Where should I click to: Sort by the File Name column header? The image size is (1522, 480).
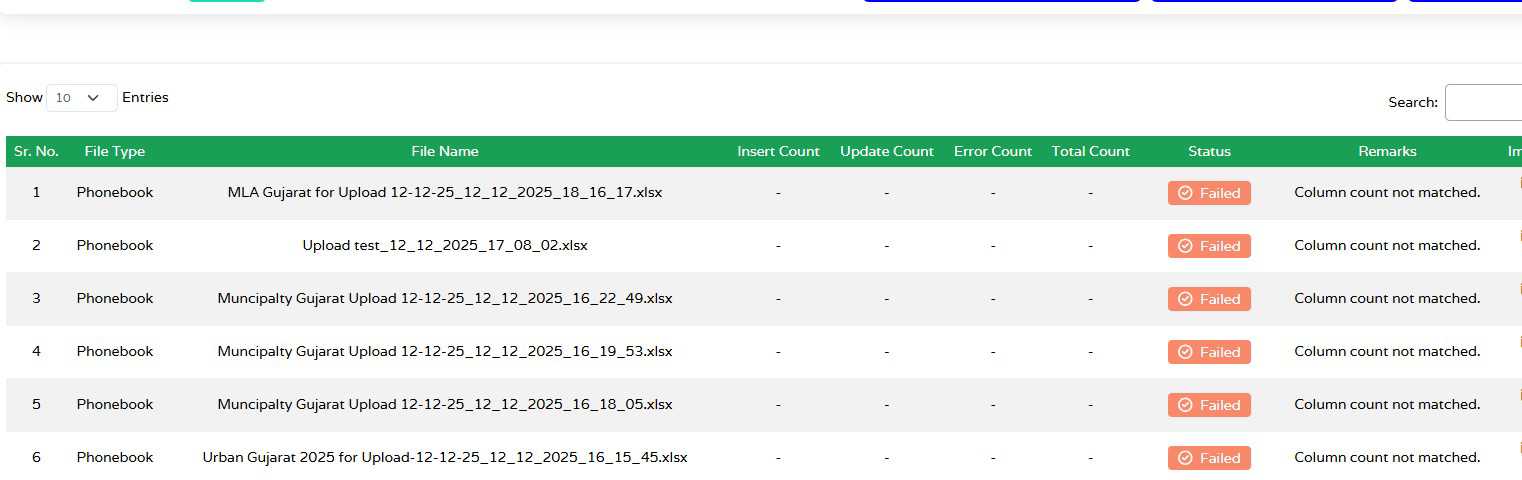tap(445, 152)
